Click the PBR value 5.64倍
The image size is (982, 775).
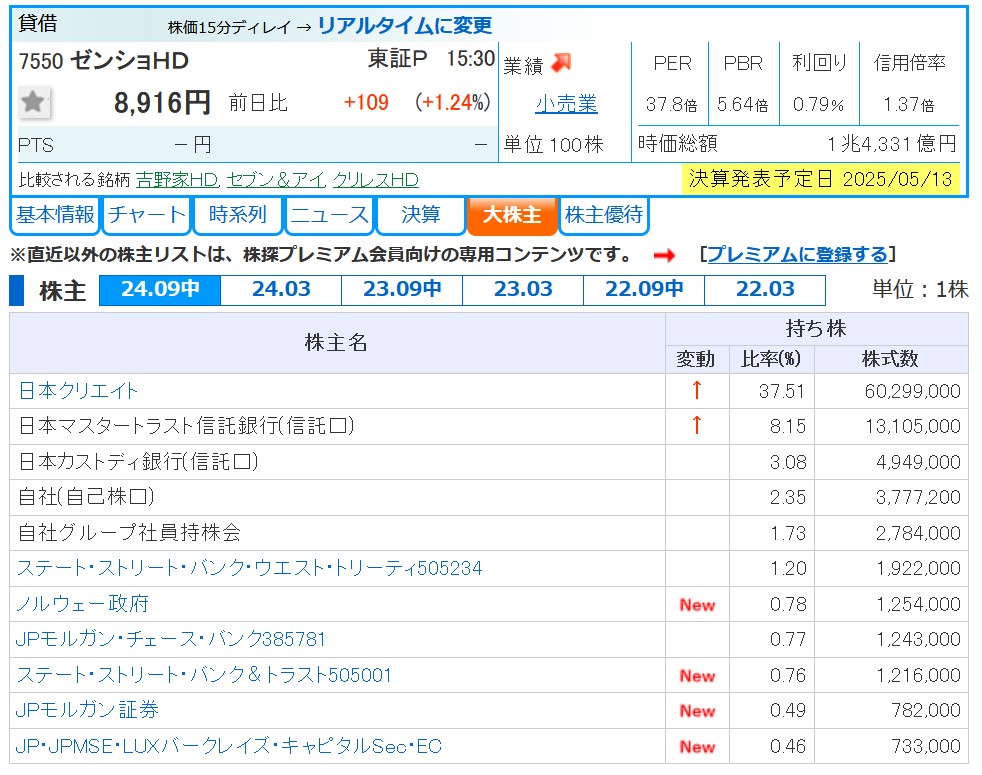[743, 104]
